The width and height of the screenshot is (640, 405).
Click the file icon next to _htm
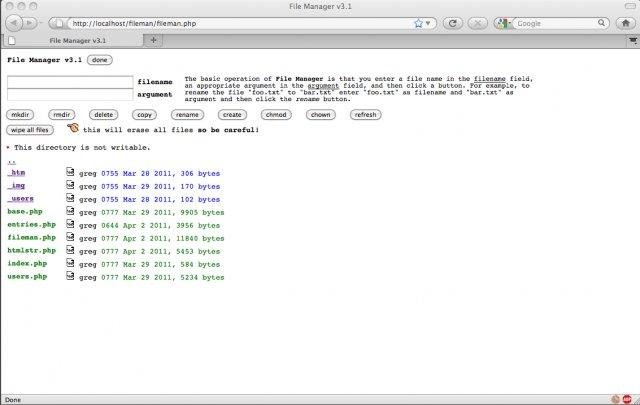coord(70,172)
